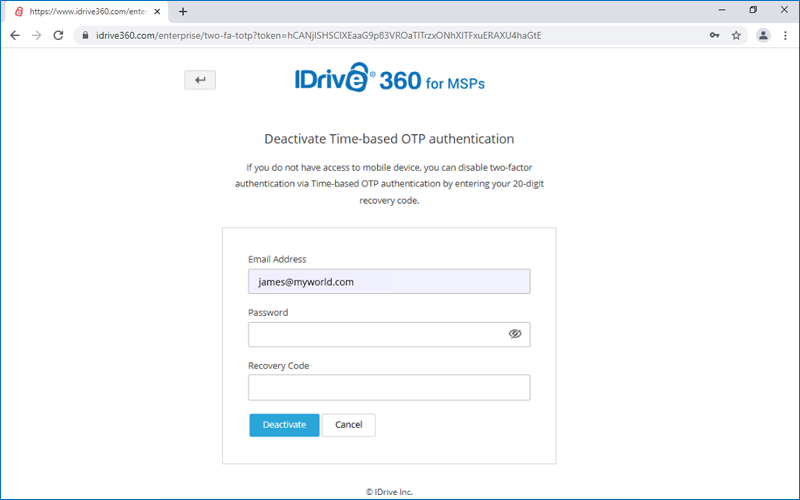This screenshot has height=500, width=800.
Task: Close the idrive360 browser tab
Action: point(157,11)
